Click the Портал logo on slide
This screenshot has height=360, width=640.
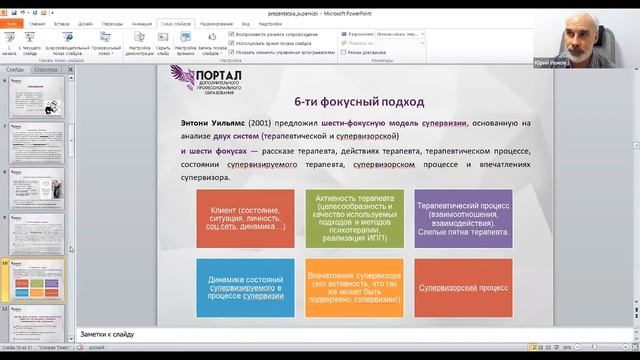click(x=206, y=79)
